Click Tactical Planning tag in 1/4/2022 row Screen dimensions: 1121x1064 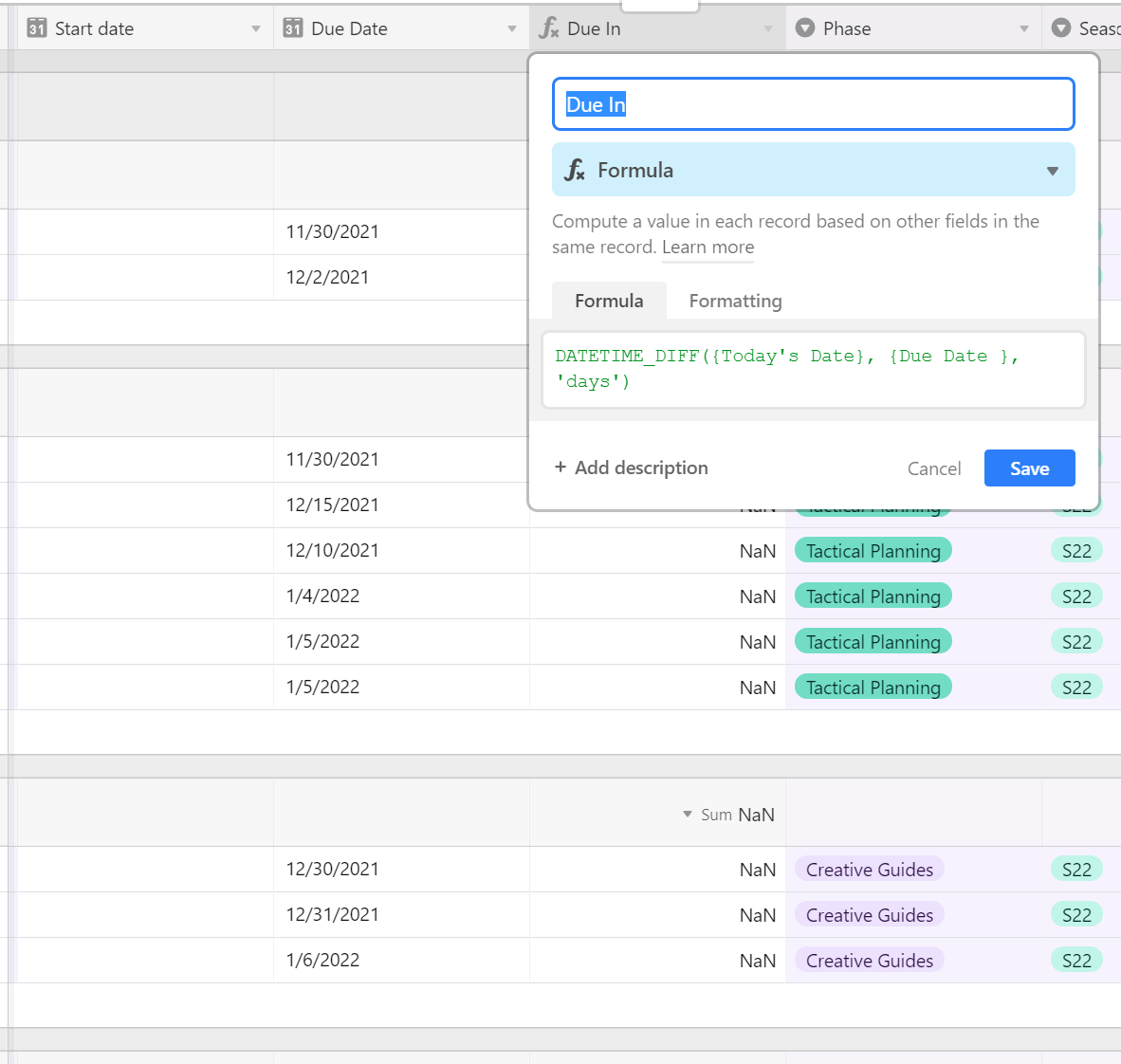click(x=873, y=596)
